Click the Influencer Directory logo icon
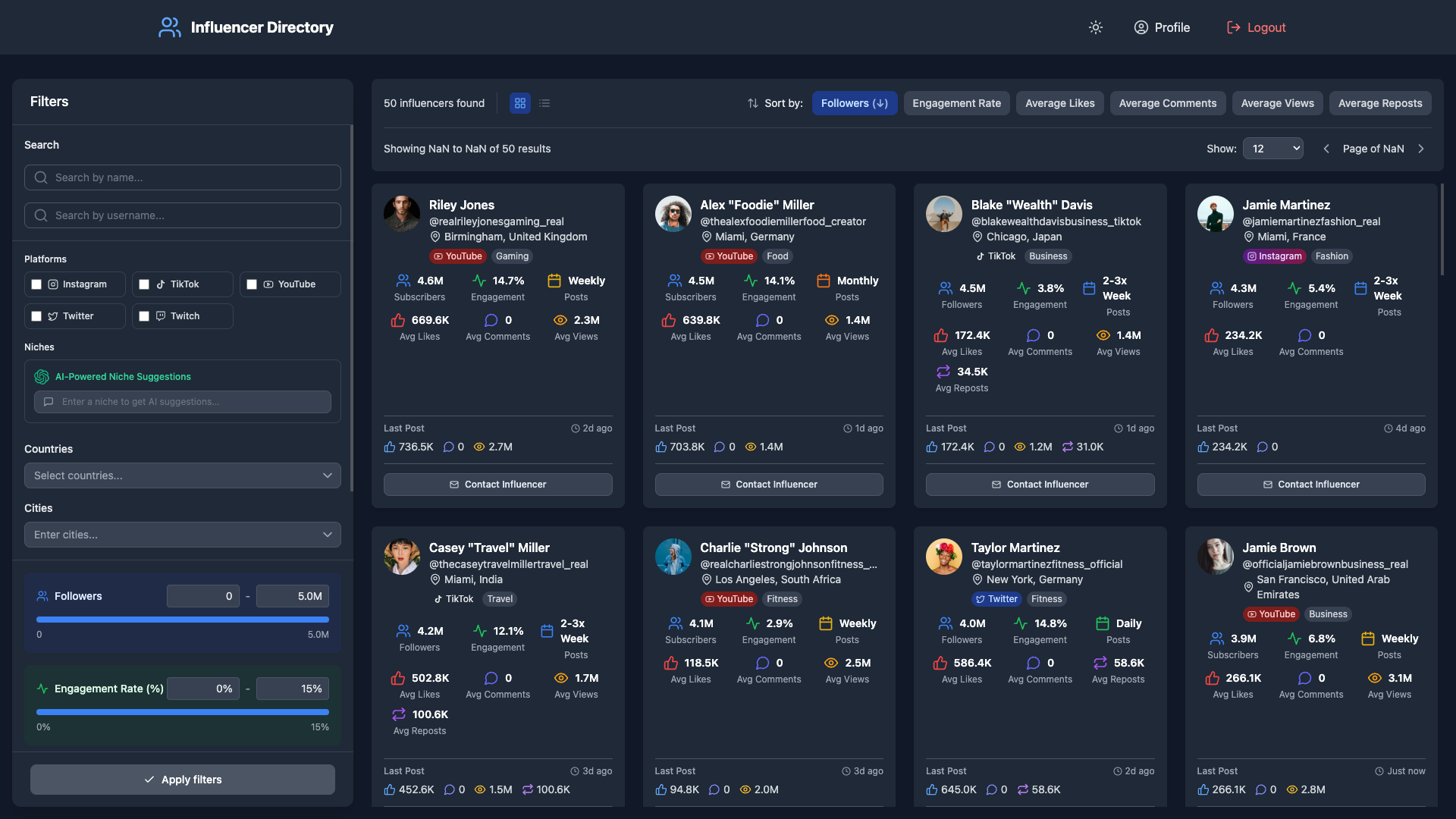The width and height of the screenshot is (1456, 819). [168, 27]
